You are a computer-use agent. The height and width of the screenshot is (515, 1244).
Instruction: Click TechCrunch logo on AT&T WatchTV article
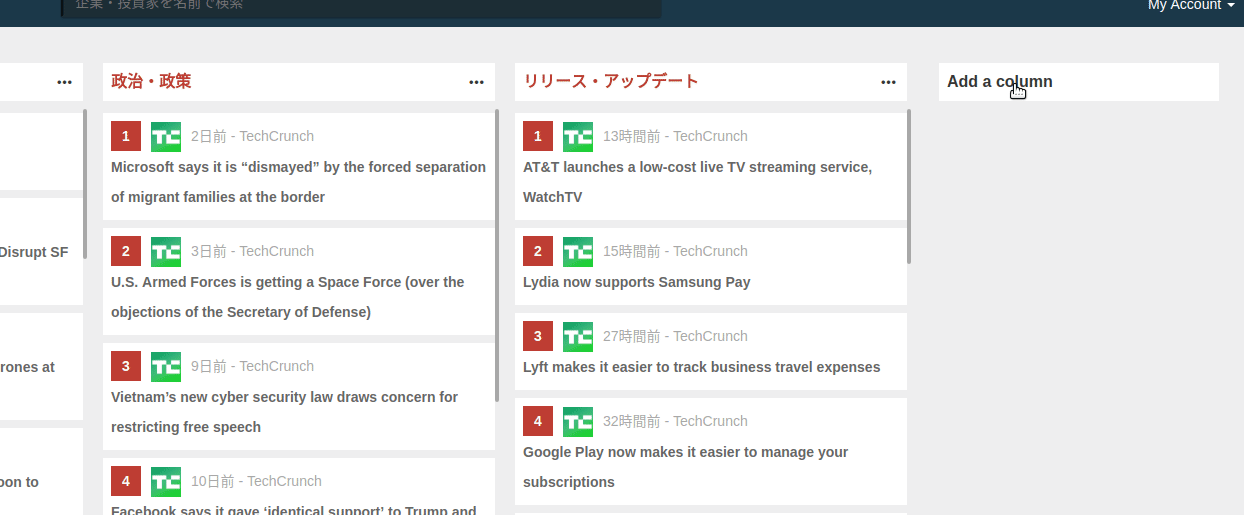point(578,136)
